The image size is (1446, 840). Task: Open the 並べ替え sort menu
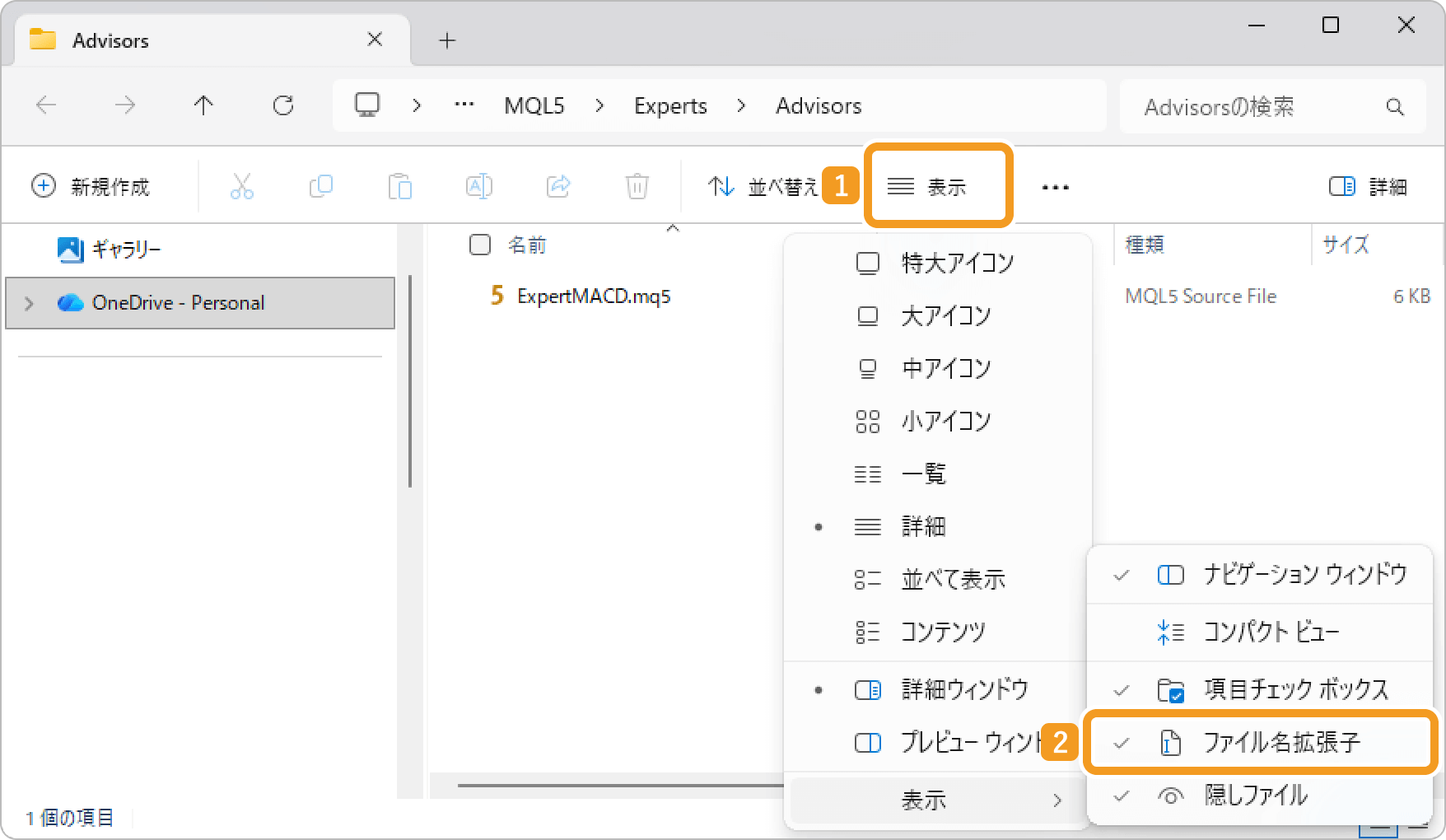(x=763, y=187)
